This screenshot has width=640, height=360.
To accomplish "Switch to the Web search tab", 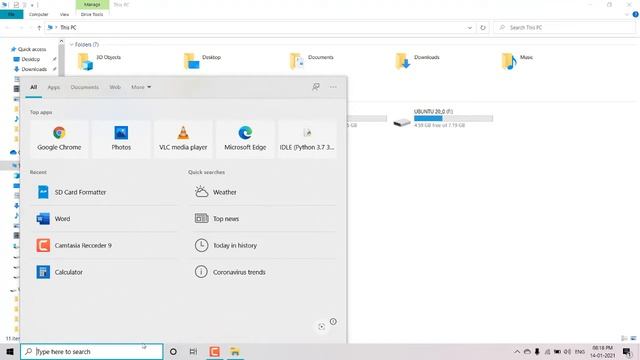I will point(115,87).
